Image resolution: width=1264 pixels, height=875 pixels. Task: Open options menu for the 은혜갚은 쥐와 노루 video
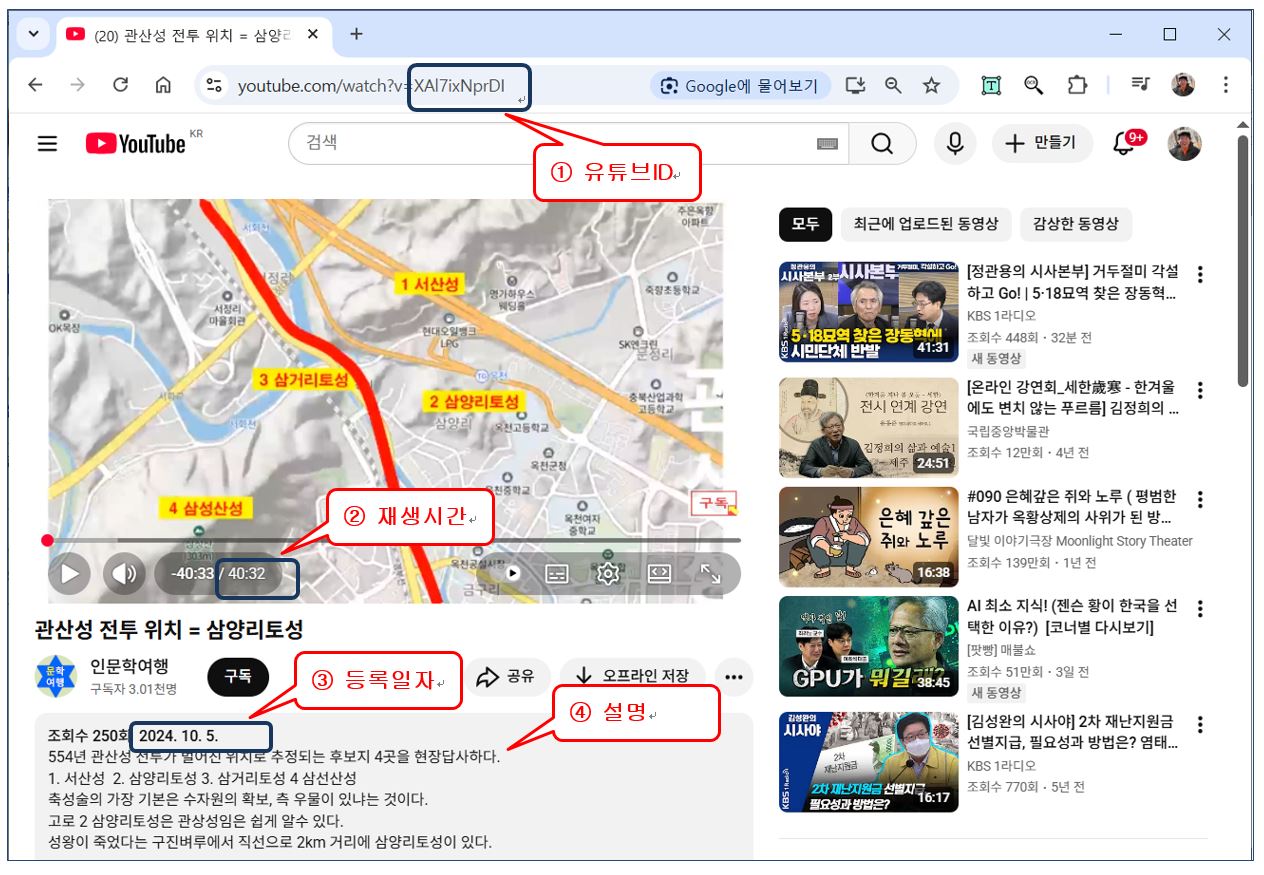[x=1201, y=500]
